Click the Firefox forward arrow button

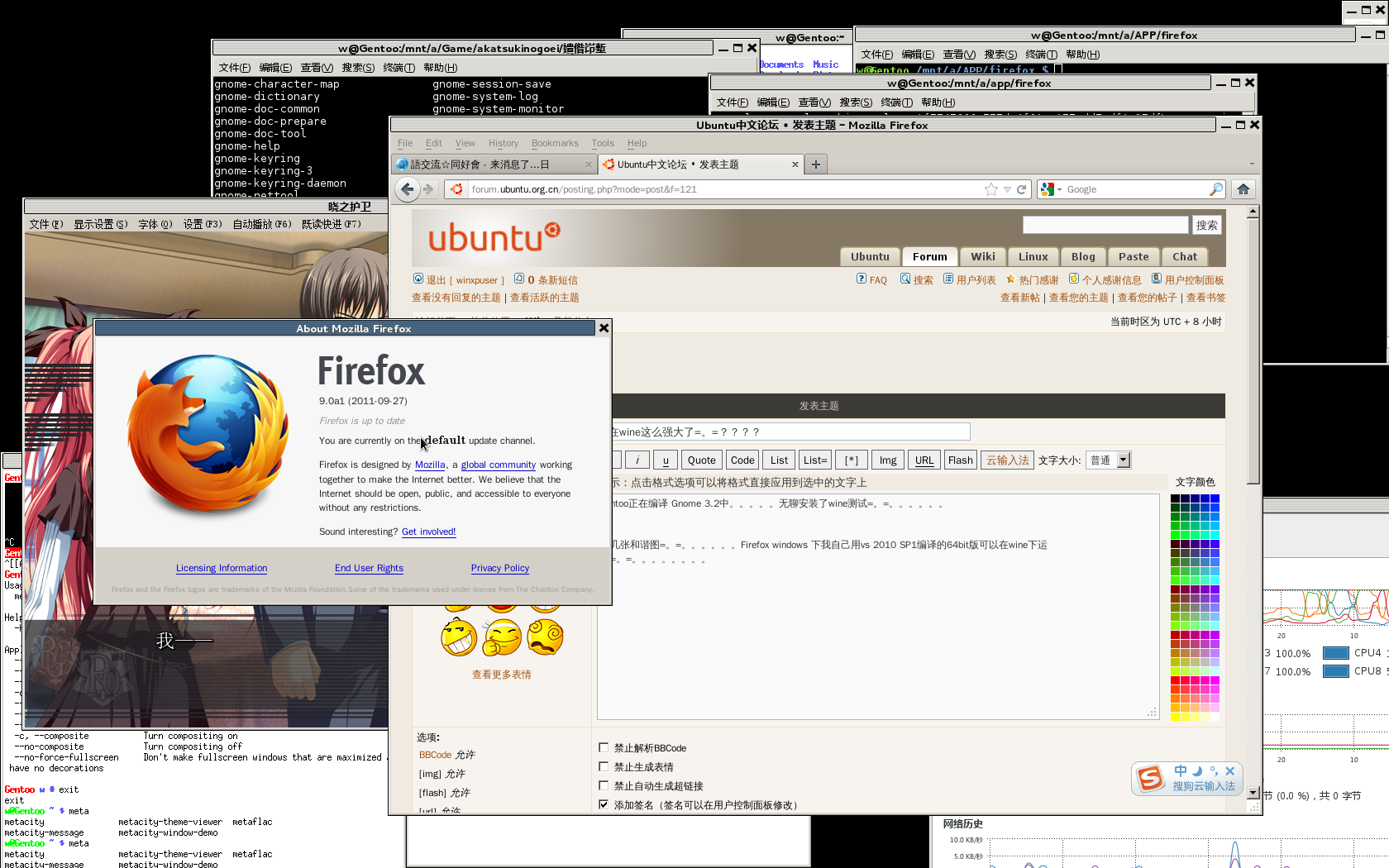point(428,189)
